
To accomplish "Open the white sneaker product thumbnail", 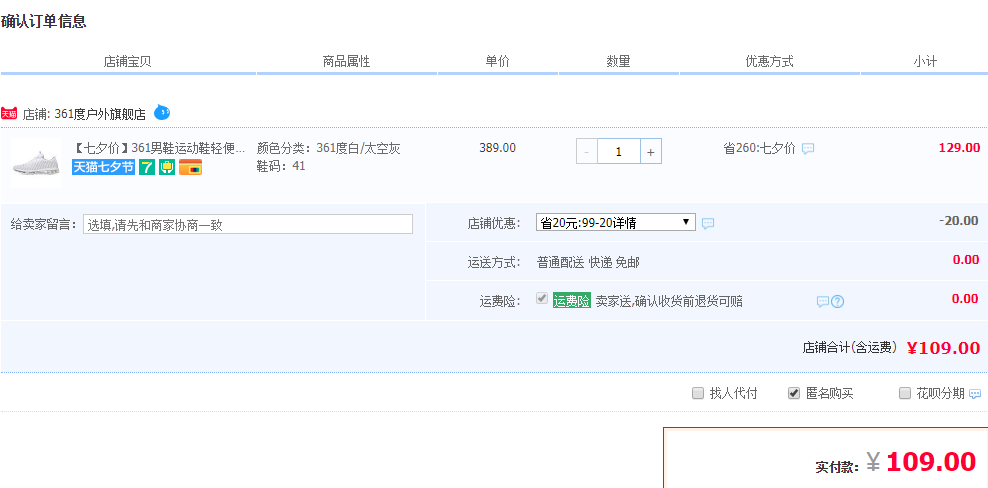I will 36,163.
